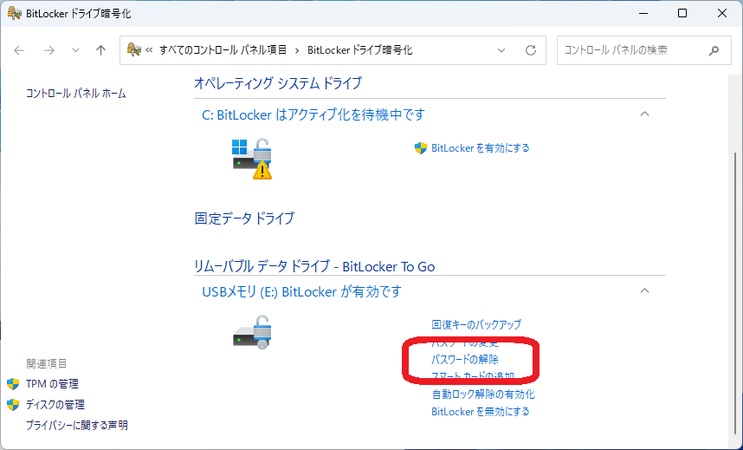
Task: Click BitLocker を無効にする link
Action: 480,412
